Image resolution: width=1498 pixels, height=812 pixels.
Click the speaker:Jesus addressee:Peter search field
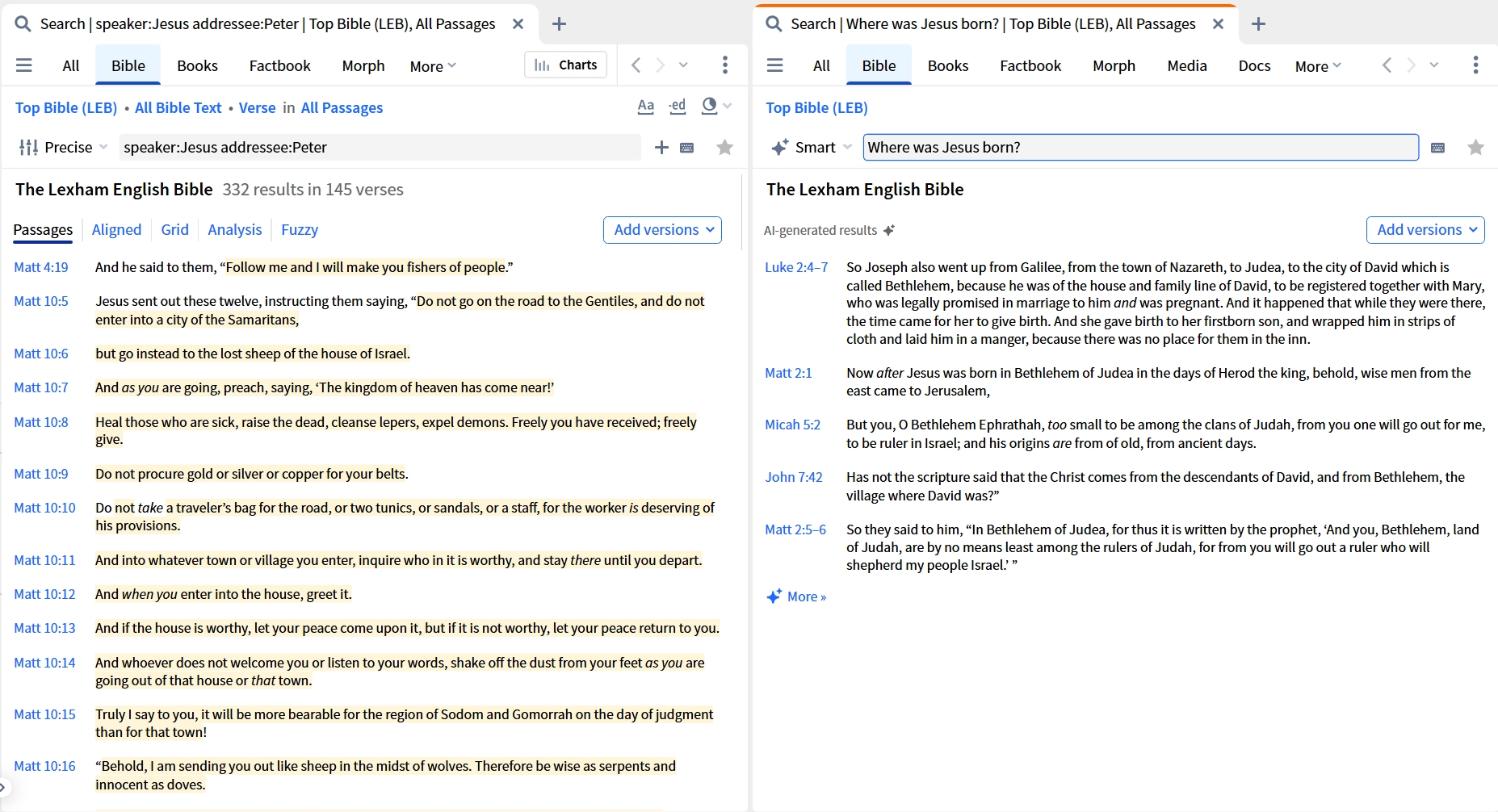tap(380, 148)
